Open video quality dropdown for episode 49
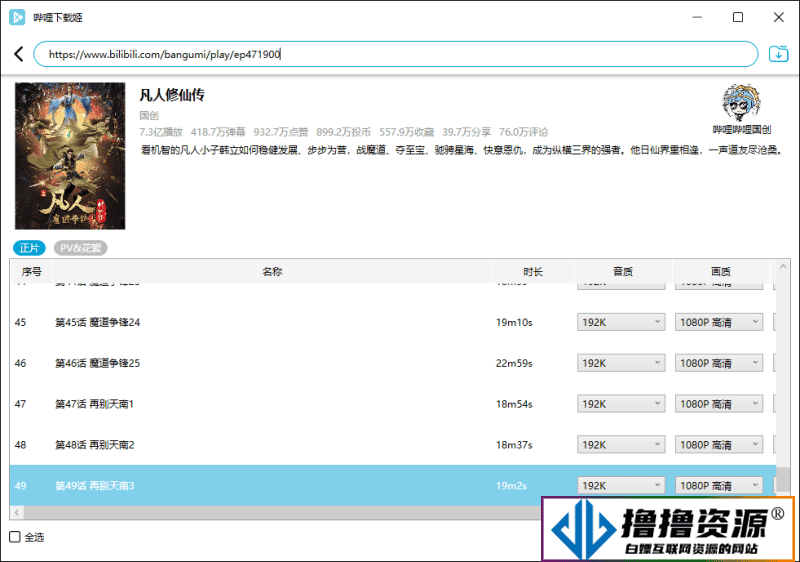 719,486
